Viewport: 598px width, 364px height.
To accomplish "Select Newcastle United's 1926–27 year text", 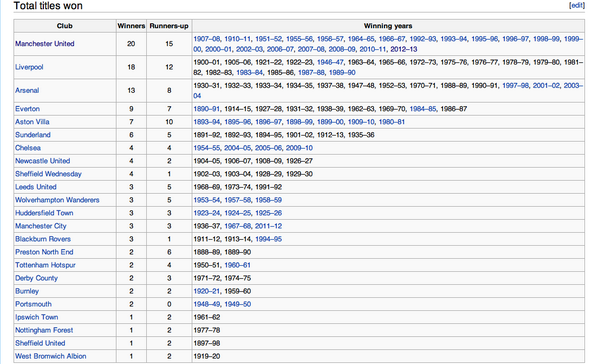I will (299, 161).
